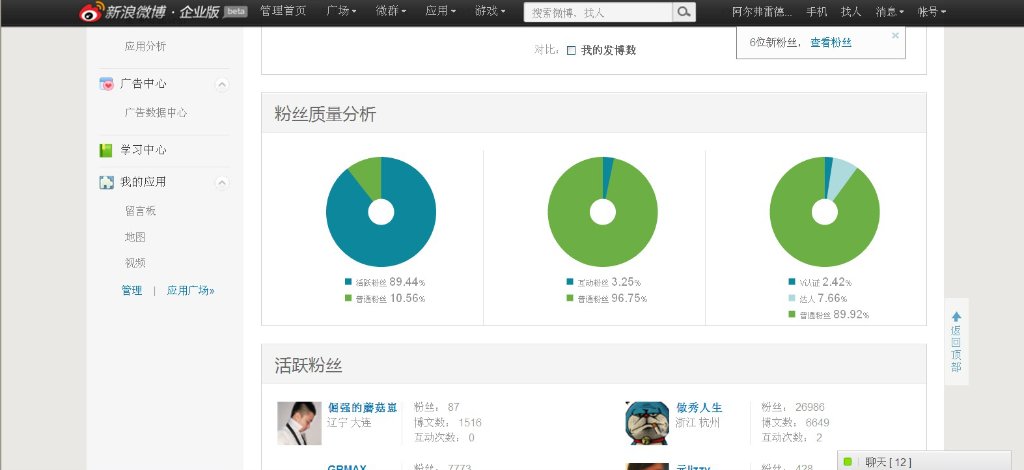
Task: Open the 帐号 dropdown
Action: (932, 11)
